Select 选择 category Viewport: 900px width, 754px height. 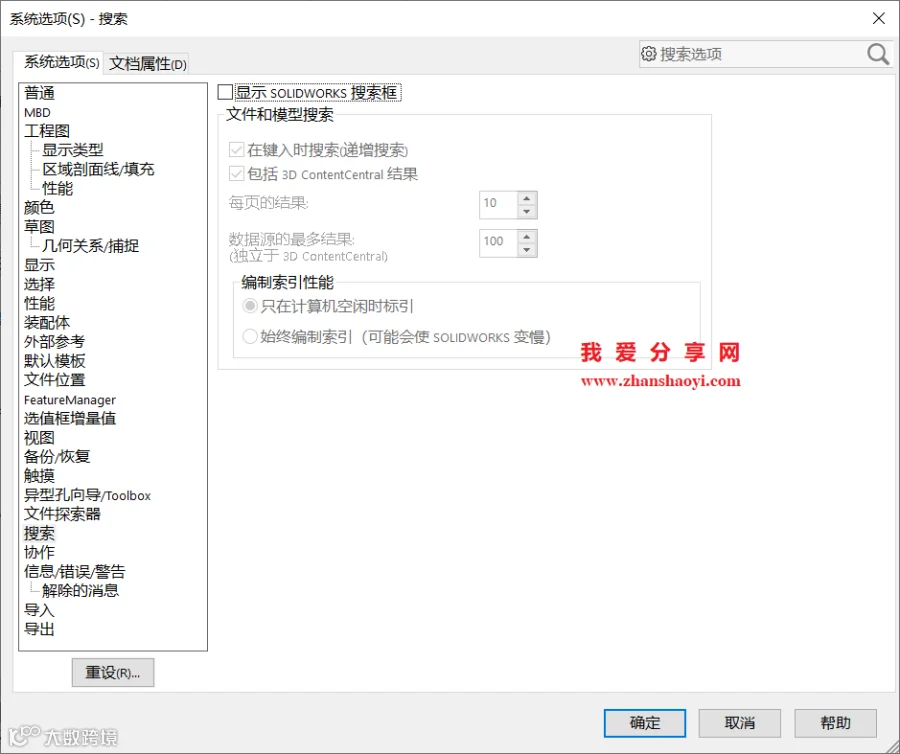39,285
